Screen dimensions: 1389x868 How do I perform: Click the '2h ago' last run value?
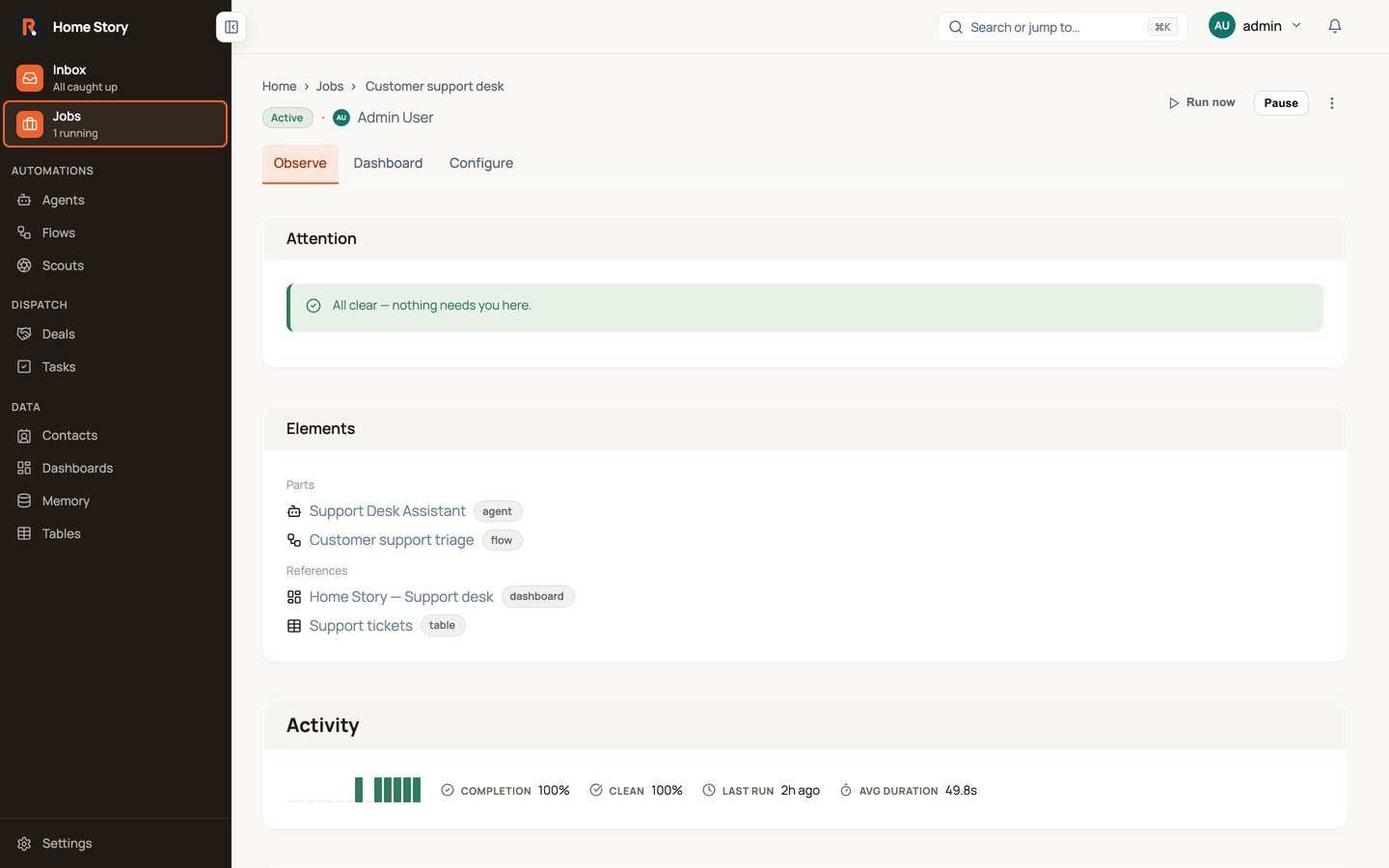801,790
